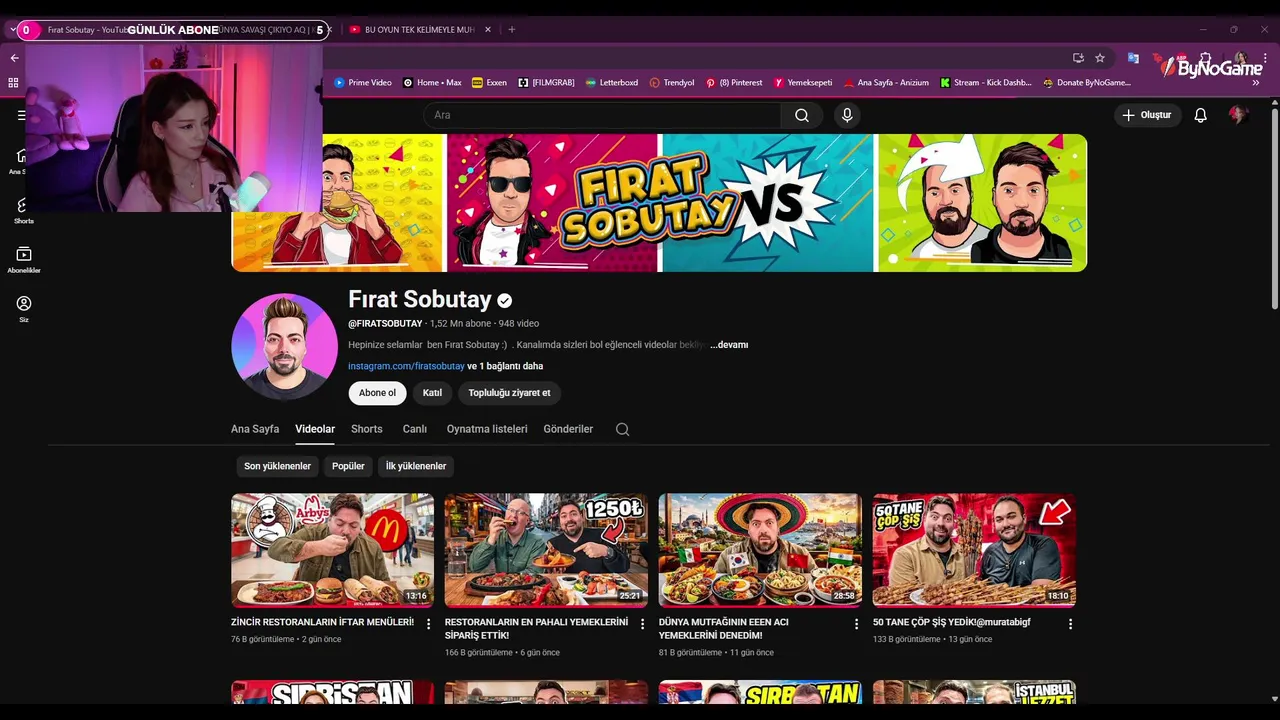Click the Fırat Sobutay profile picture

tap(284, 346)
